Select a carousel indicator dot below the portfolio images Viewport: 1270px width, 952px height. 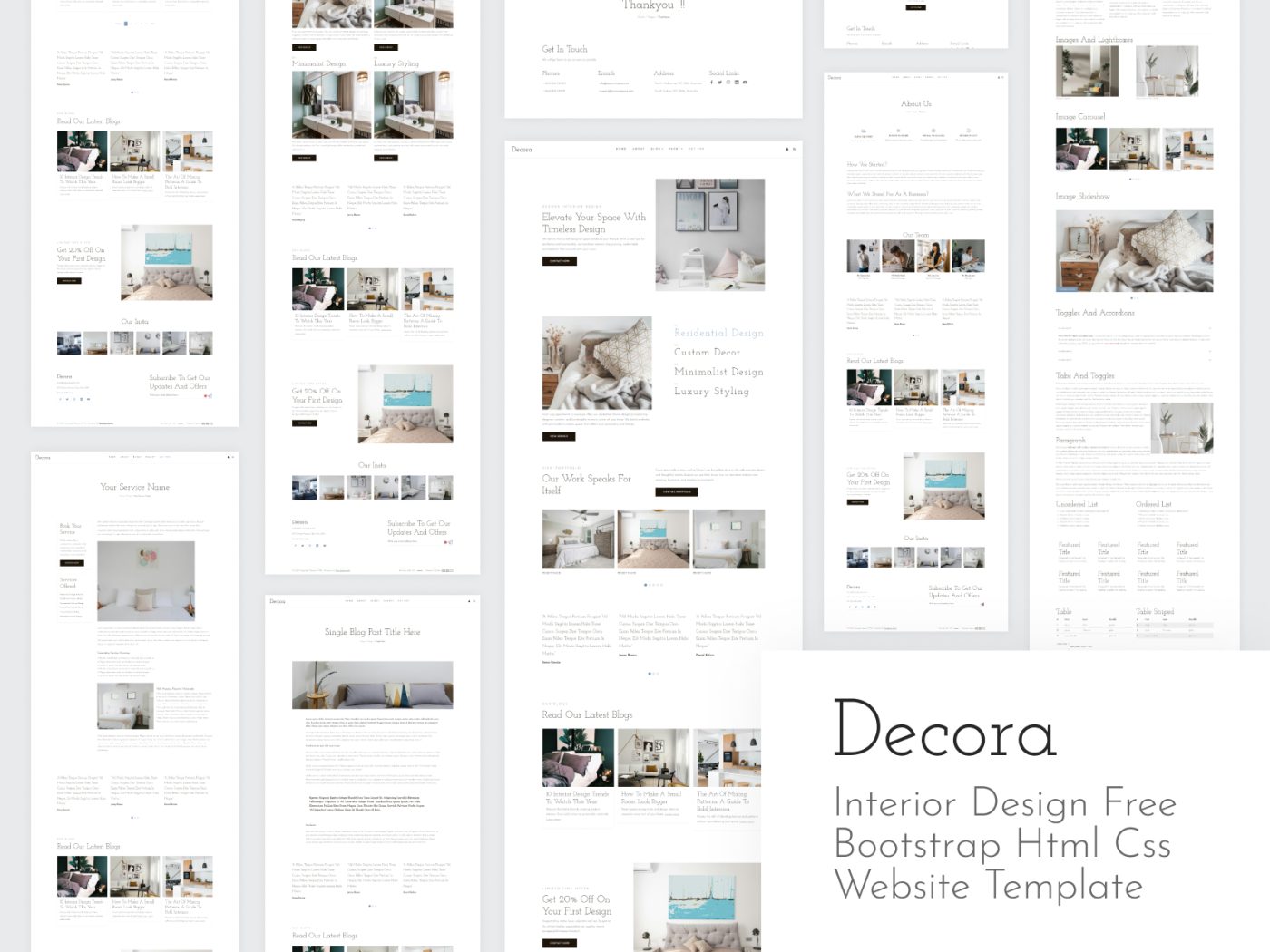coord(646,585)
